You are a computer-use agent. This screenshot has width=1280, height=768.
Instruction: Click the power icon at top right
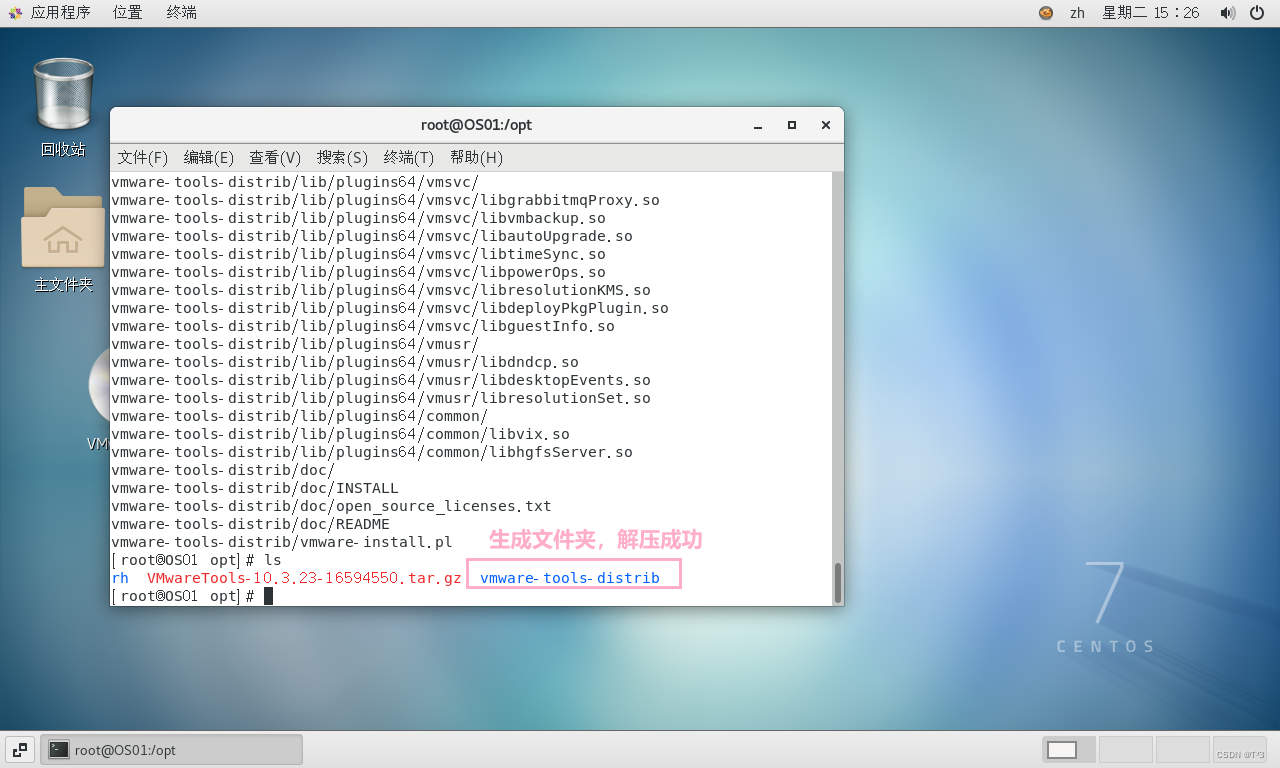tap(1257, 12)
